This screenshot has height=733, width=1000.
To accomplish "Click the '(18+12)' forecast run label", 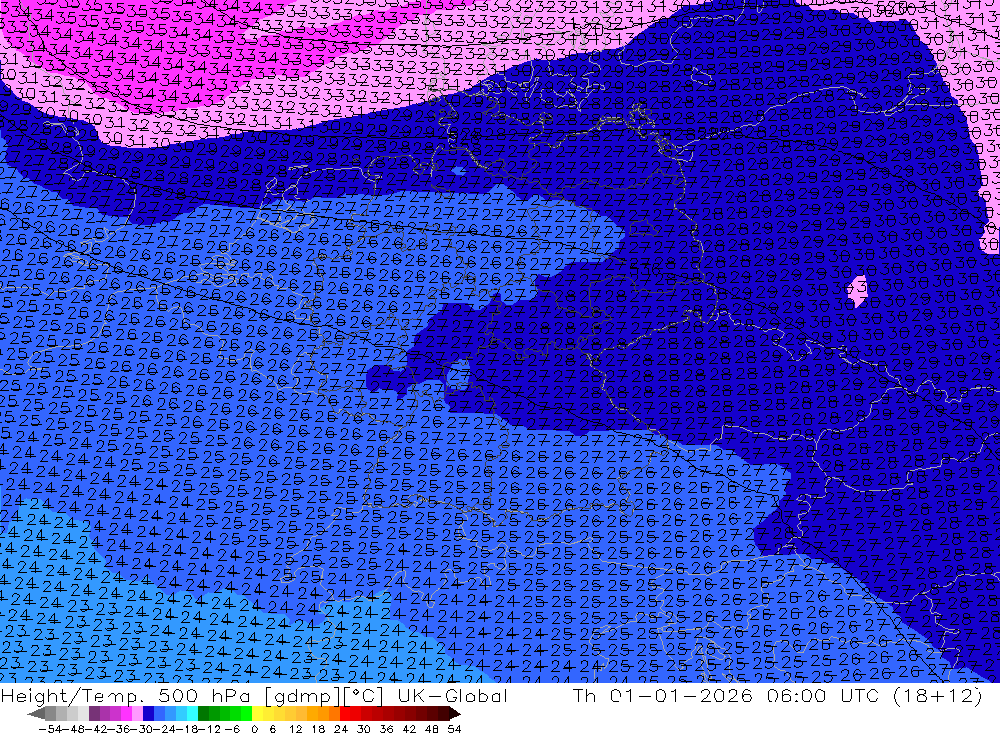I will pyautogui.click(x=938, y=695).
